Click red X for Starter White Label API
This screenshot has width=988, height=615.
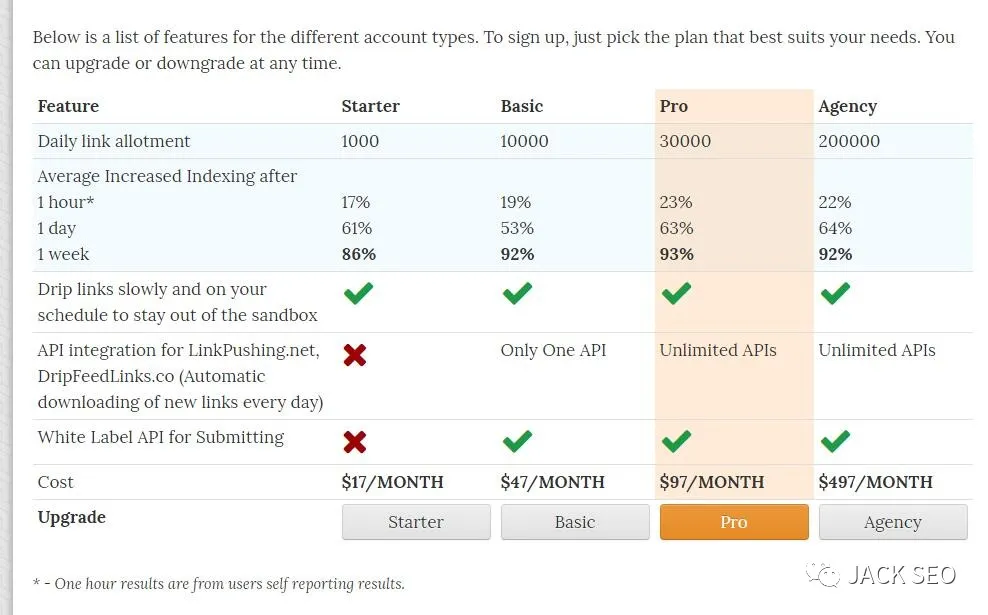click(354, 442)
